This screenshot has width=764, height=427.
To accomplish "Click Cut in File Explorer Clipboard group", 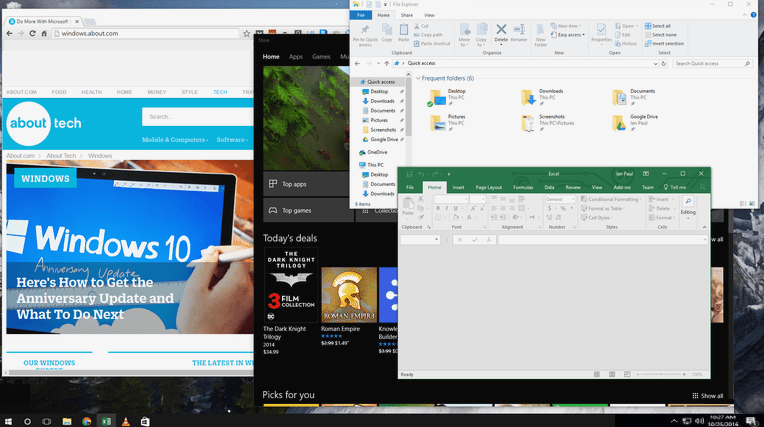I will pos(421,26).
